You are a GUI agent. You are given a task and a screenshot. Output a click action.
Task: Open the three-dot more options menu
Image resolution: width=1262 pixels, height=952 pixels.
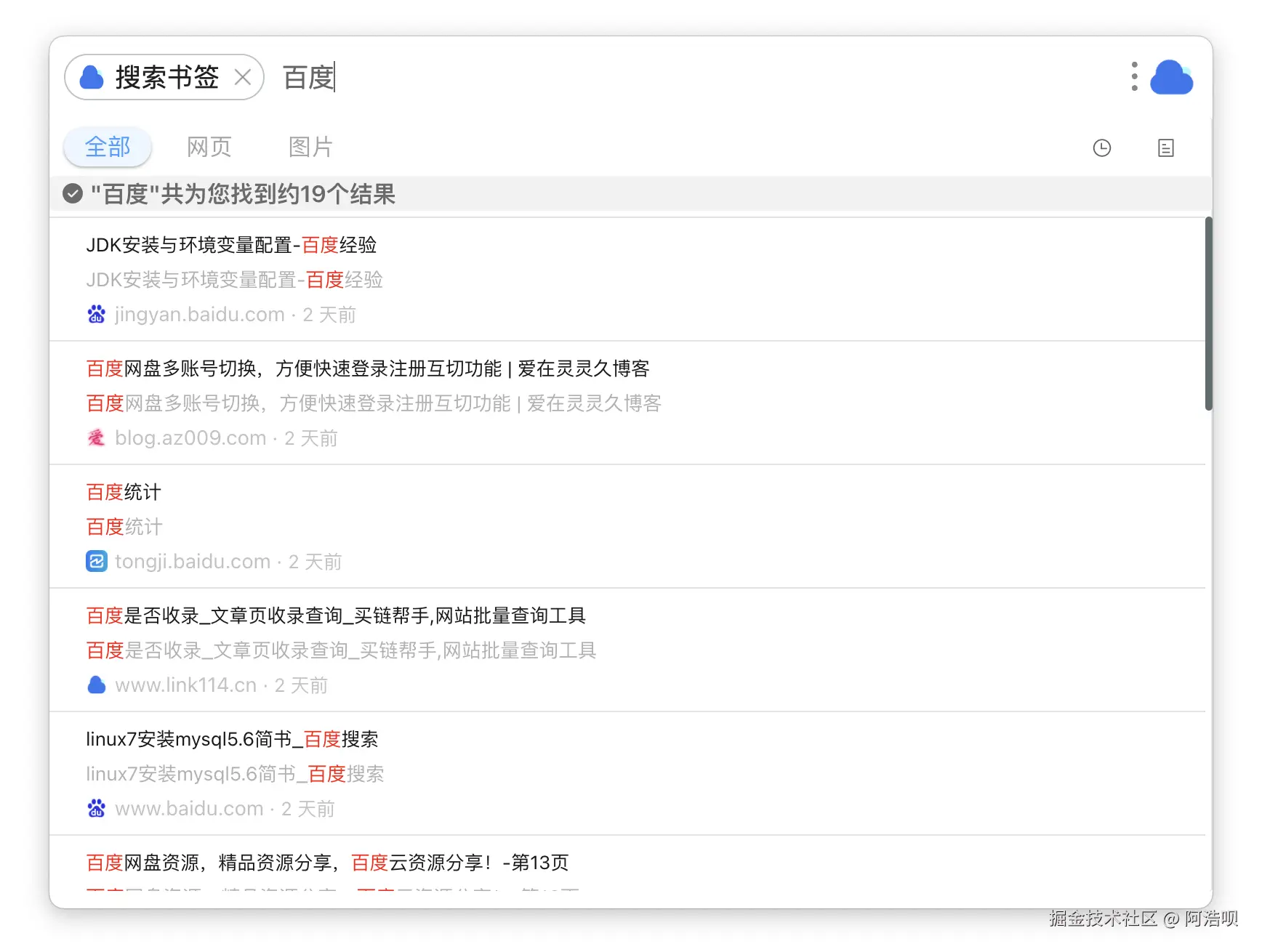click(x=1134, y=76)
